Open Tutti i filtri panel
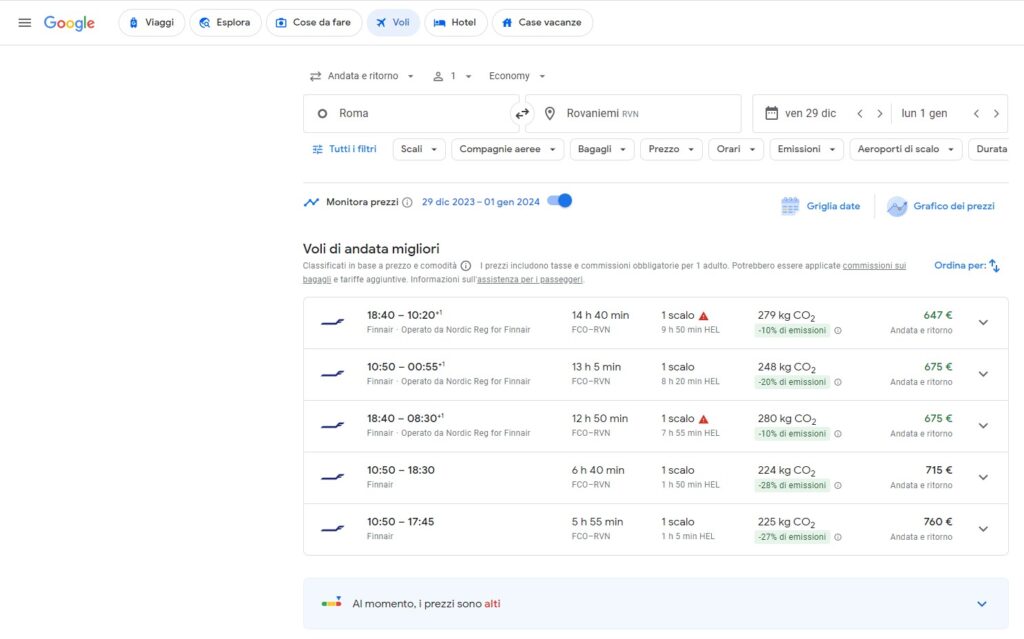This screenshot has width=1024, height=639. [x=344, y=149]
